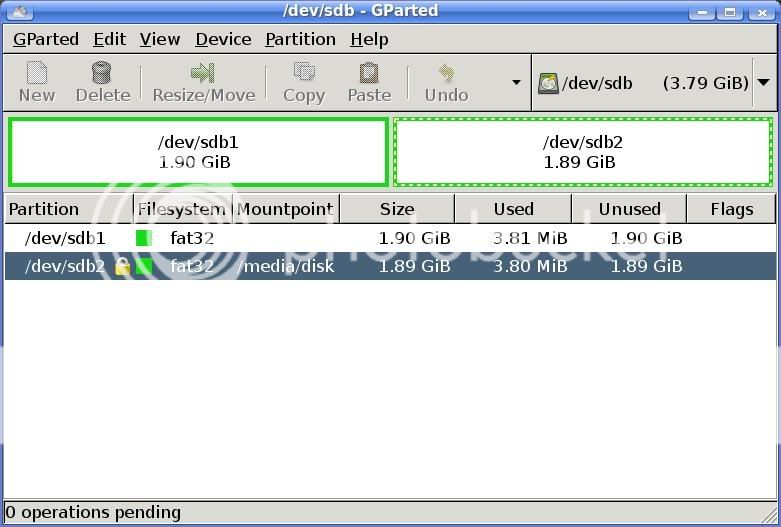This screenshot has height=527, width=781.
Task: Click the Resize/Move toolbar icon
Action: (203, 73)
